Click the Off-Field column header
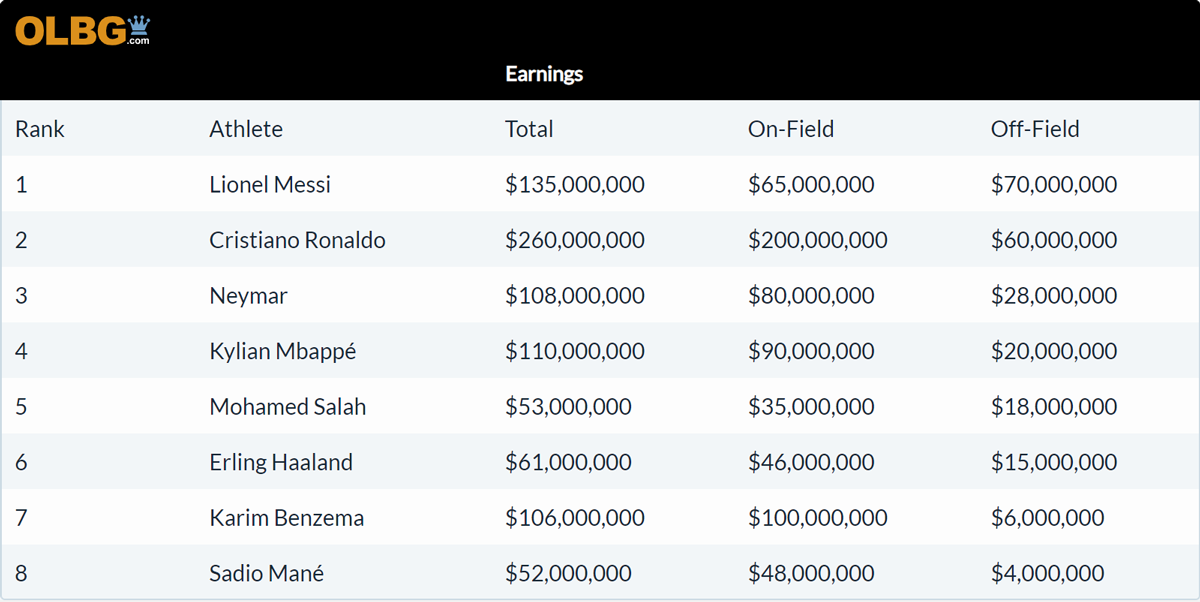Viewport: 1200px width, 602px height. pyautogui.click(x=1035, y=129)
